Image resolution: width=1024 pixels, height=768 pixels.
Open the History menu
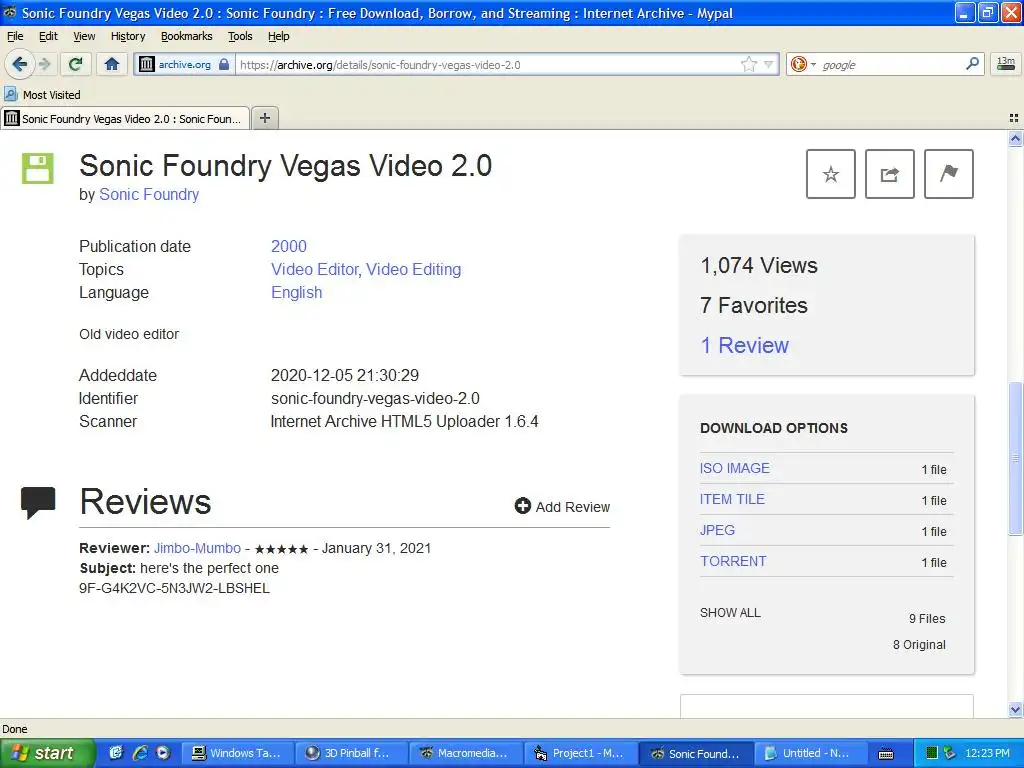[x=128, y=36]
